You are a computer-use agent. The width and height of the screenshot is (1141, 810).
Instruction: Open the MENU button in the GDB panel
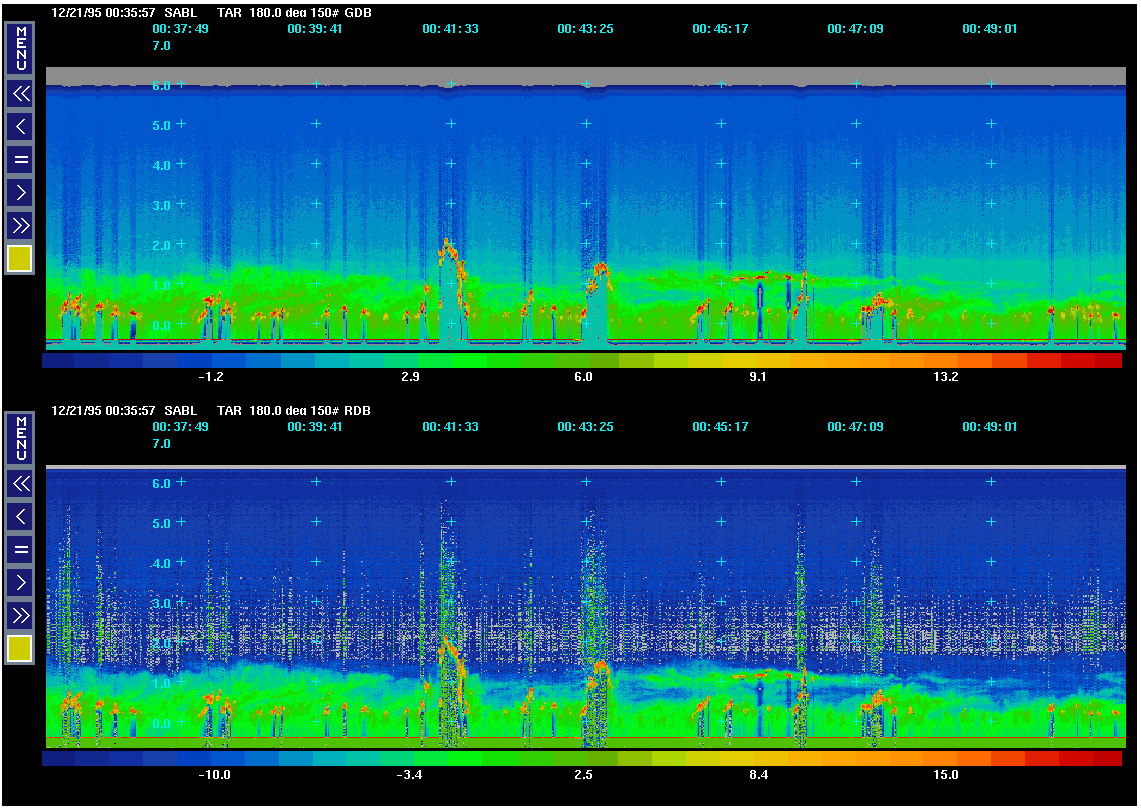20,48
